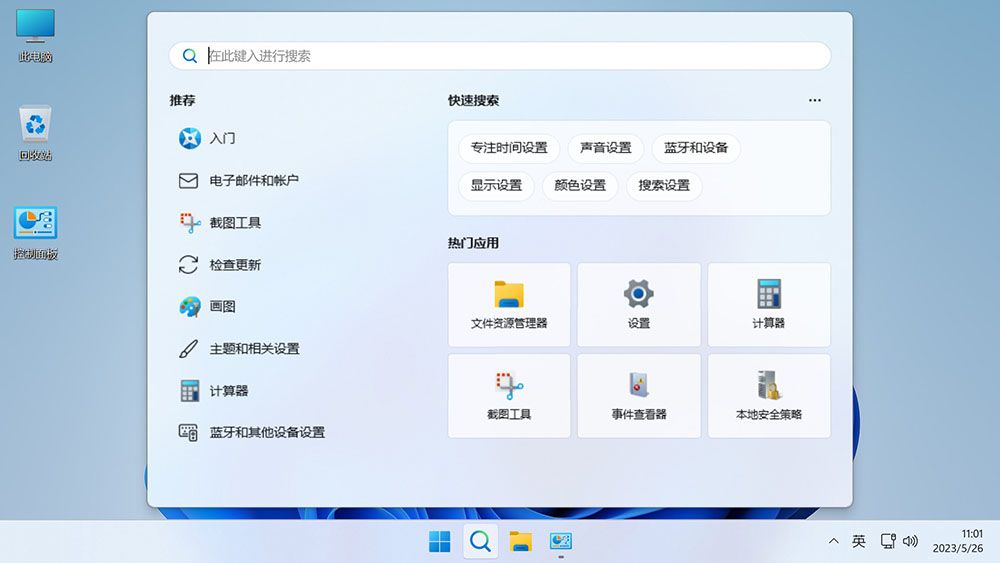Open the 快速搜索 more options (…) menu
The height and width of the screenshot is (563, 1000).
pyautogui.click(x=814, y=100)
